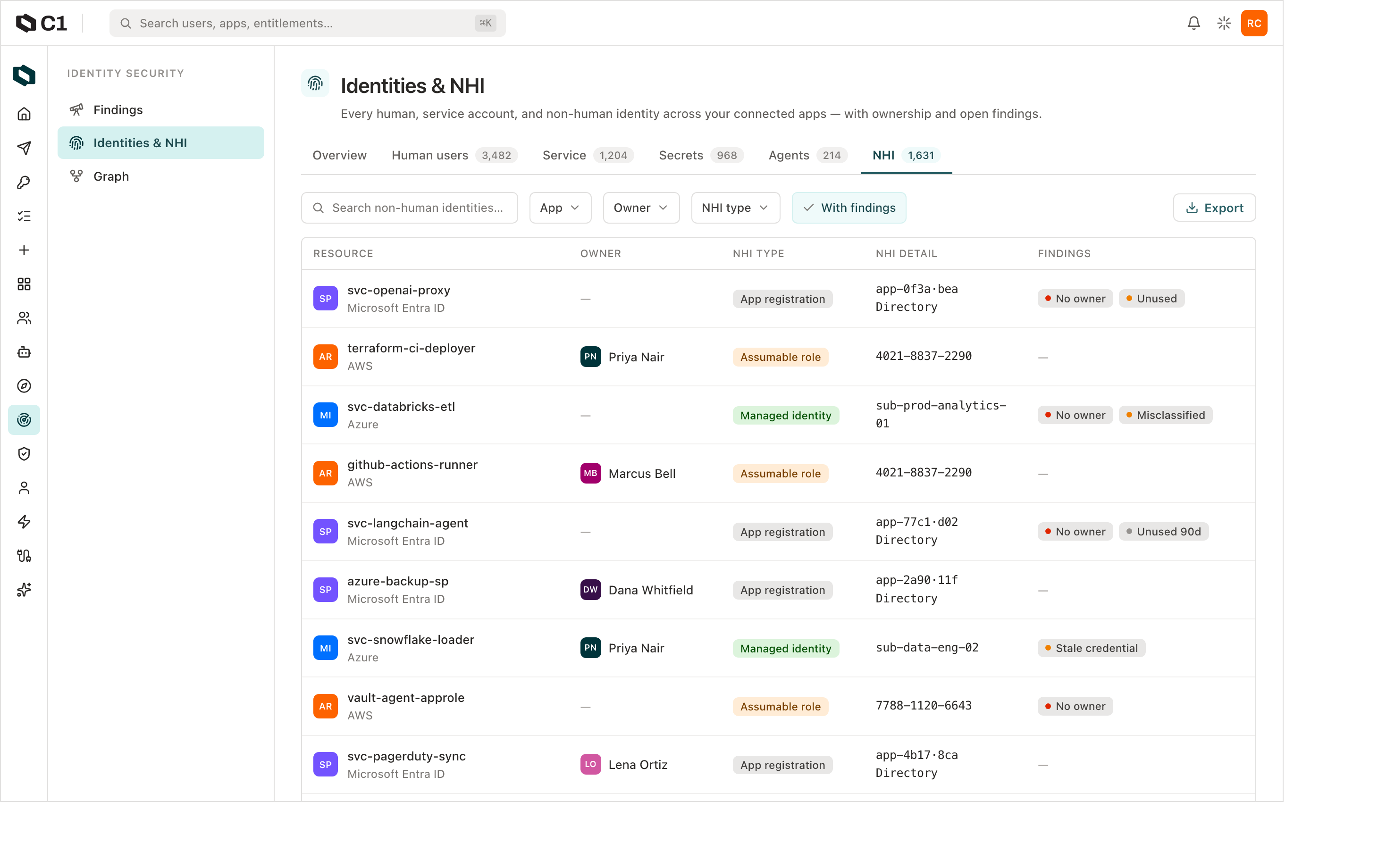
Task: Switch to the Secrets tab
Action: click(x=701, y=155)
